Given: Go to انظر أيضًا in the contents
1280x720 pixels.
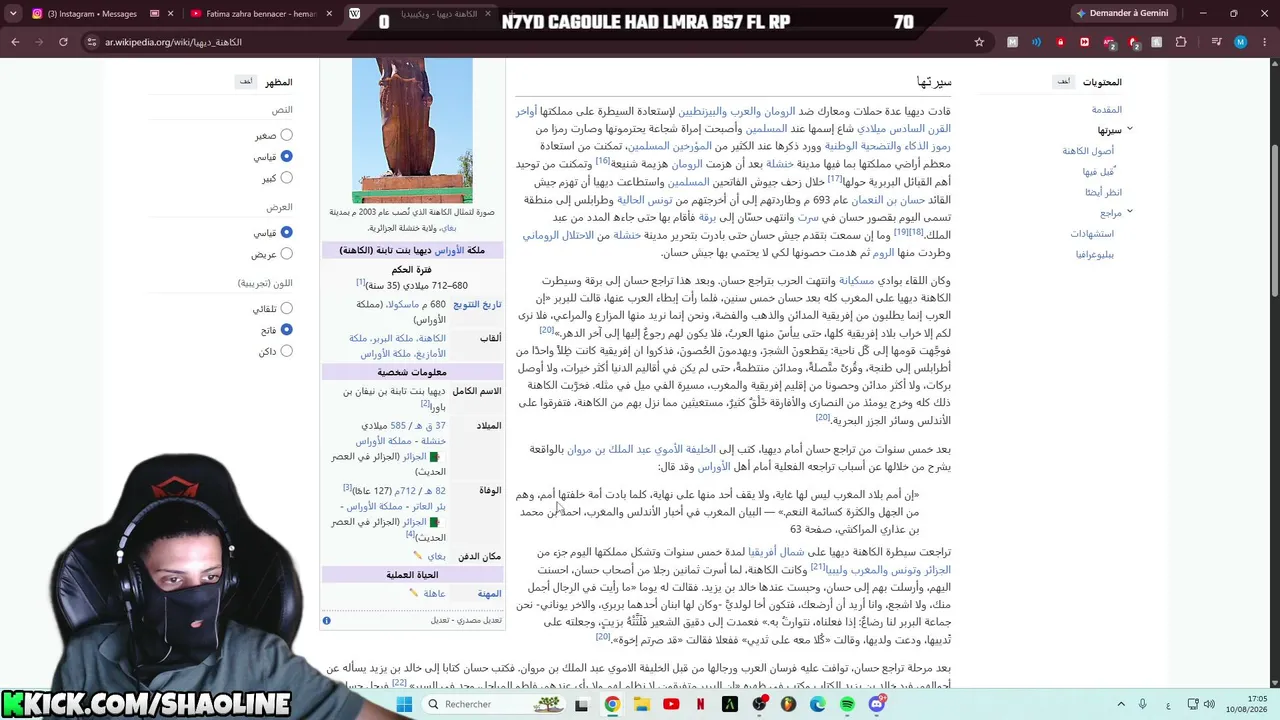Looking at the screenshot, I should click(x=1103, y=192).
